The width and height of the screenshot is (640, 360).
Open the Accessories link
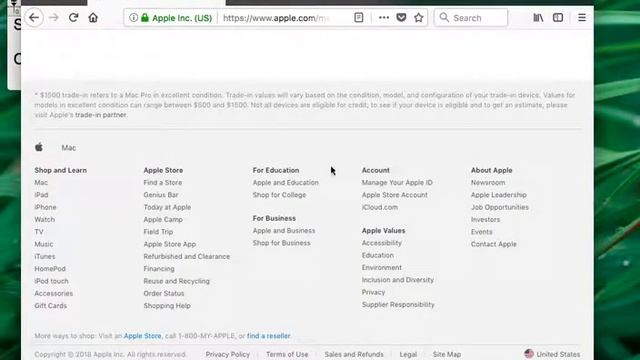click(x=53, y=293)
